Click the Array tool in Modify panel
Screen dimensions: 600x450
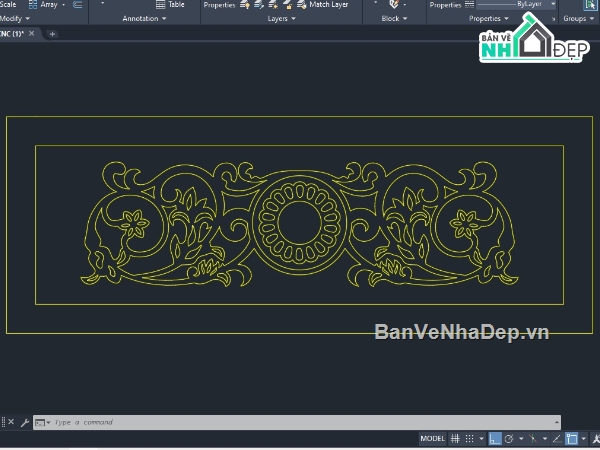44,5
